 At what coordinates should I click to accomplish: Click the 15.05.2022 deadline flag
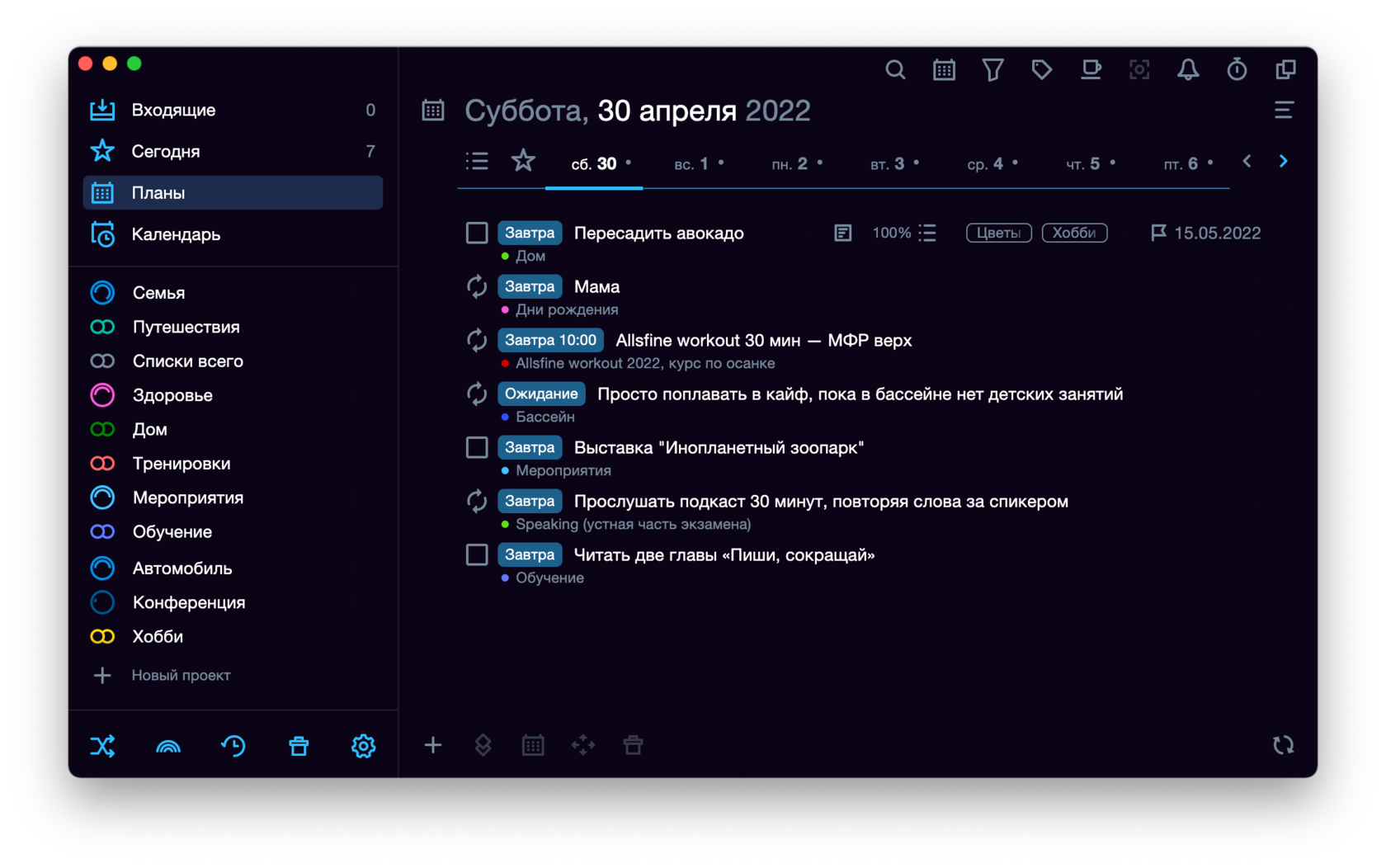point(1205,233)
